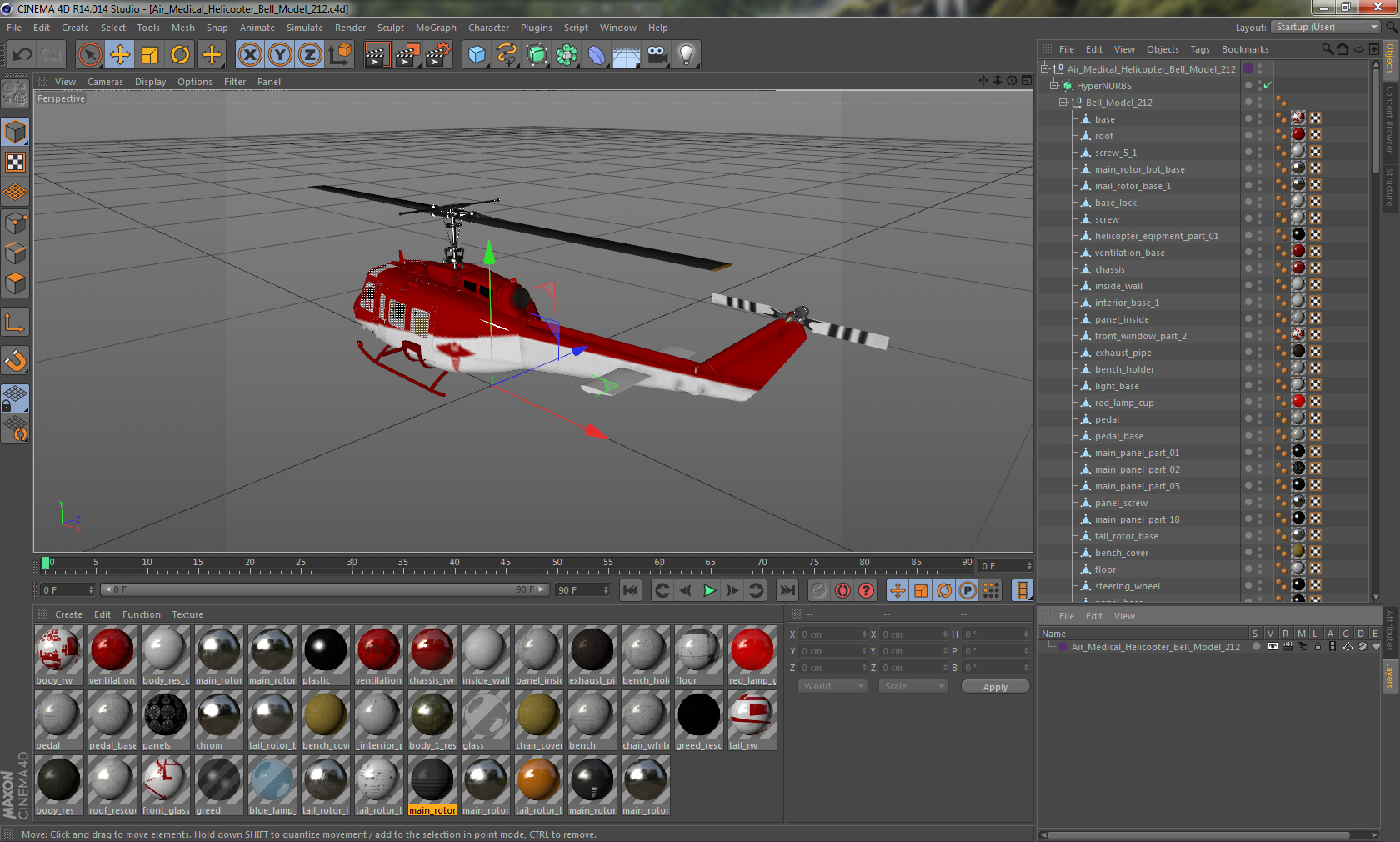Image resolution: width=1400 pixels, height=842 pixels.
Task: Open the deformer objects icon
Action: [597, 55]
